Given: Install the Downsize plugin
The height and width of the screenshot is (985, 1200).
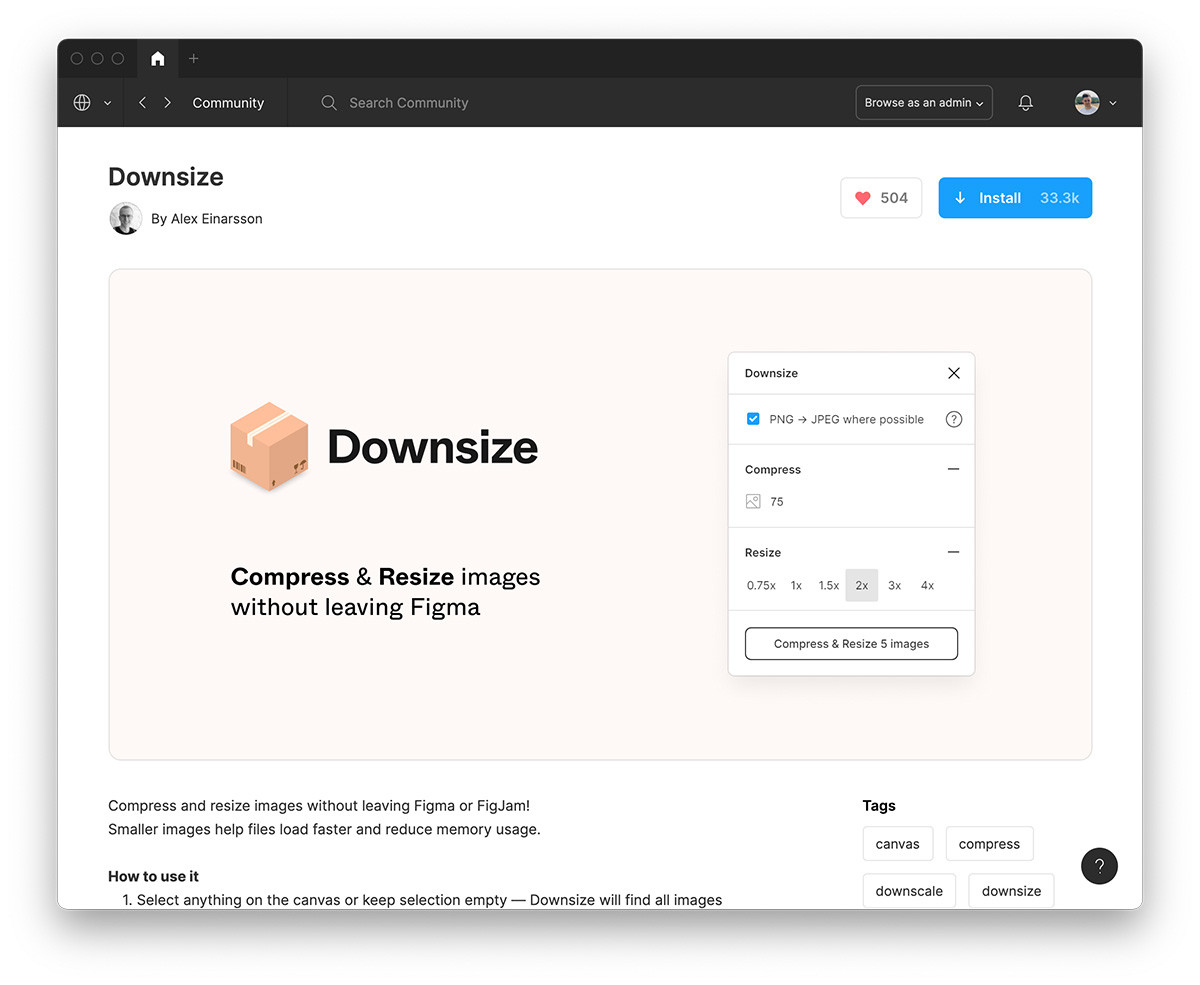Looking at the screenshot, I should [x=1014, y=198].
